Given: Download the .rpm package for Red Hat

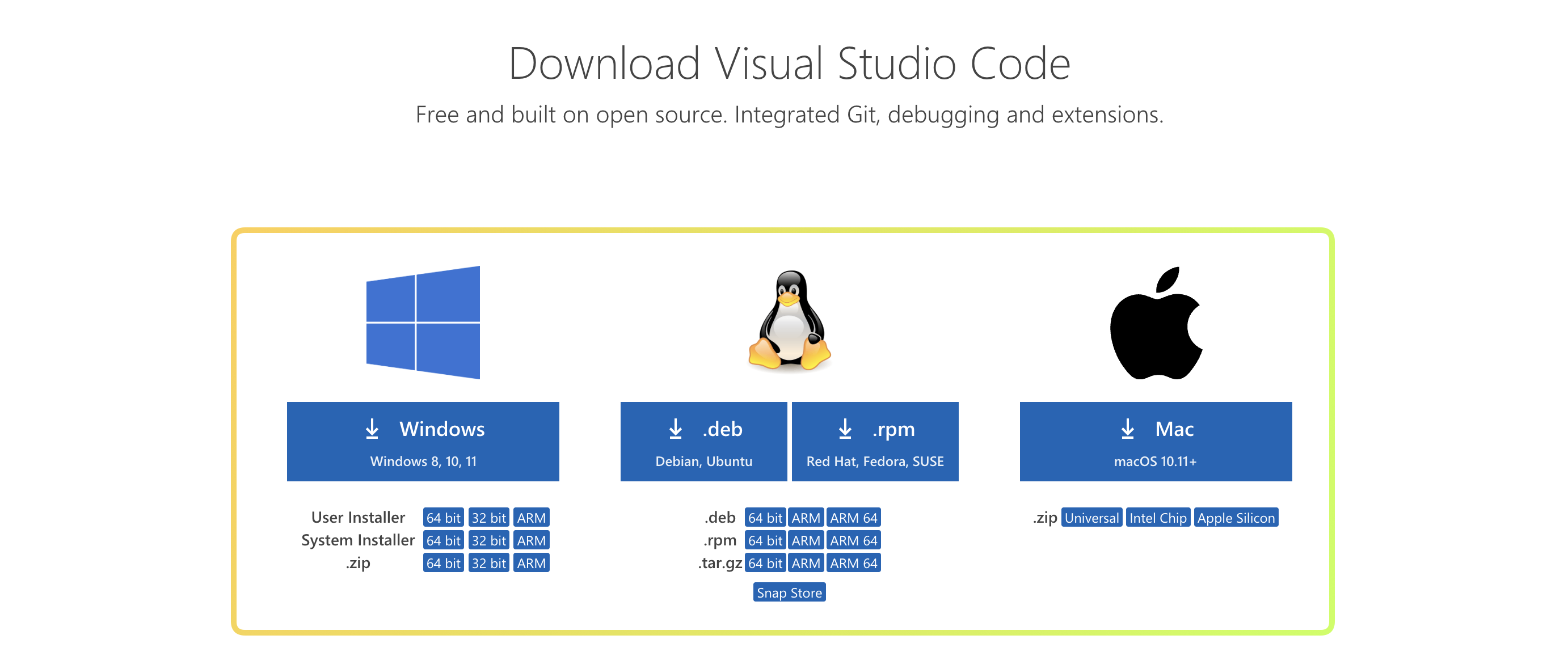Looking at the screenshot, I should click(875, 442).
